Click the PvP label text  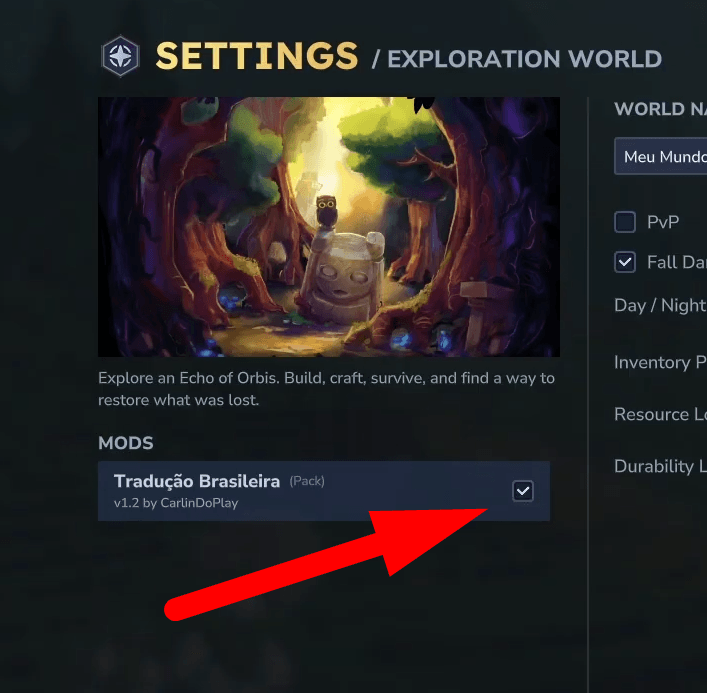pos(663,222)
